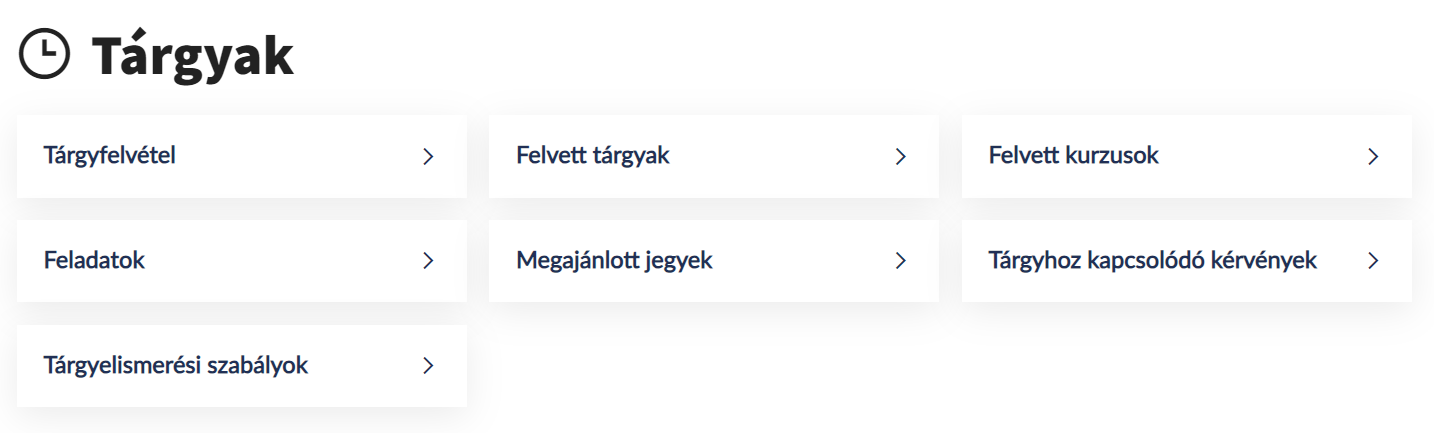The height and width of the screenshot is (433, 1434).
Task: Open the Tárgyfelvétel text link
Action: 110,156
